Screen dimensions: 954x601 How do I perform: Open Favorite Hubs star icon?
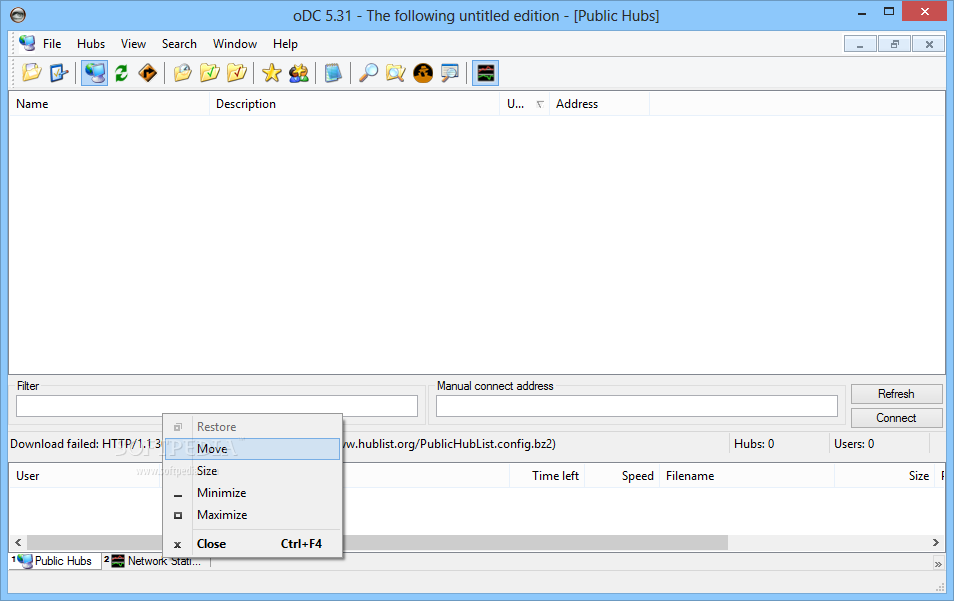(x=271, y=73)
